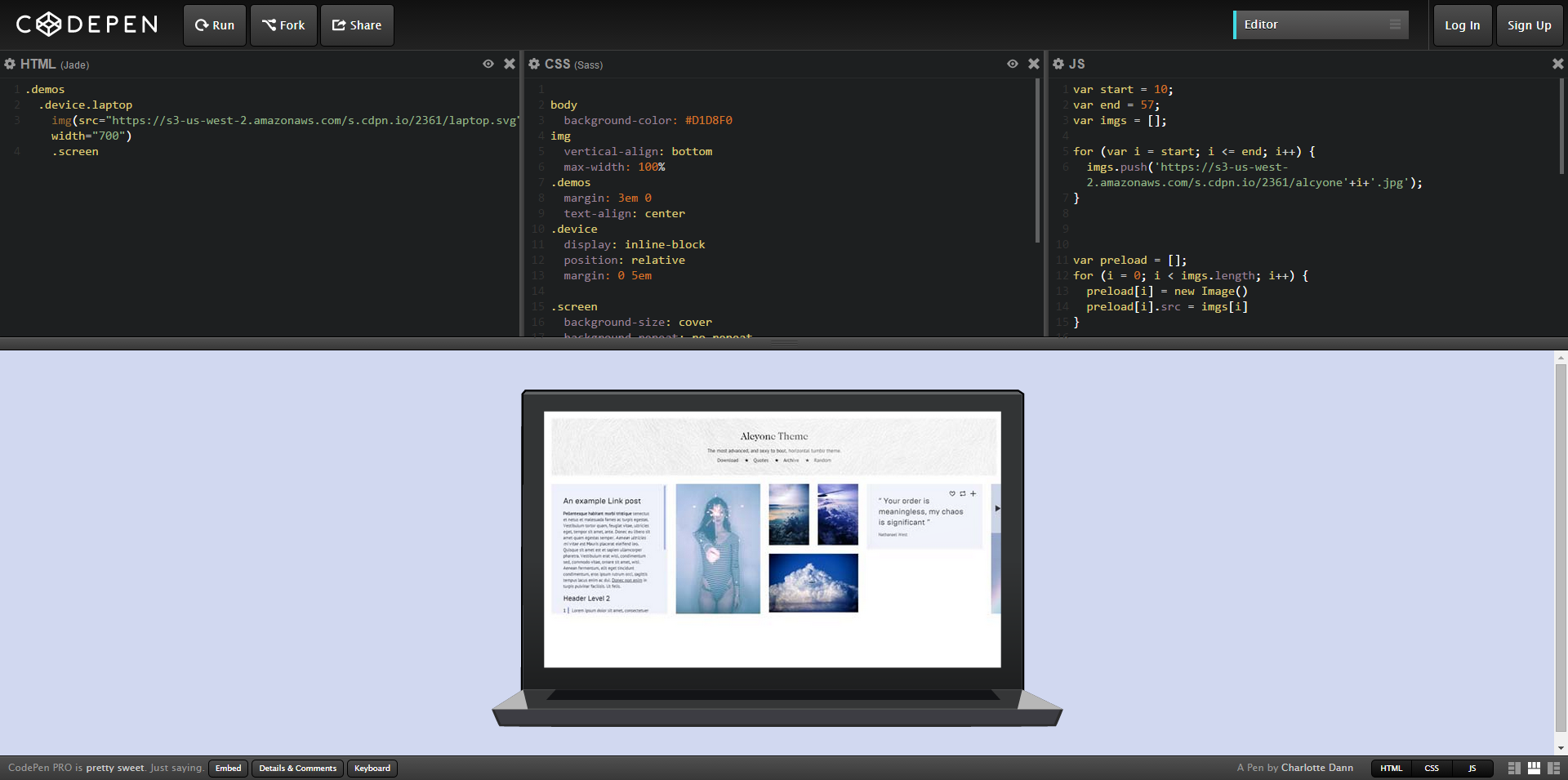Open the Editor view dropdown
Viewport: 1568px width, 780px height.
[1321, 25]
